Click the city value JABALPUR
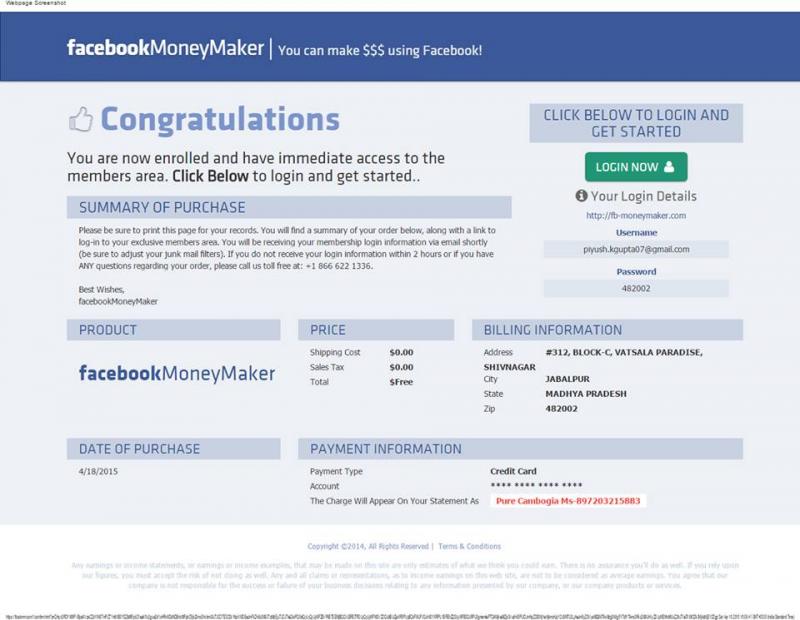 567,379
